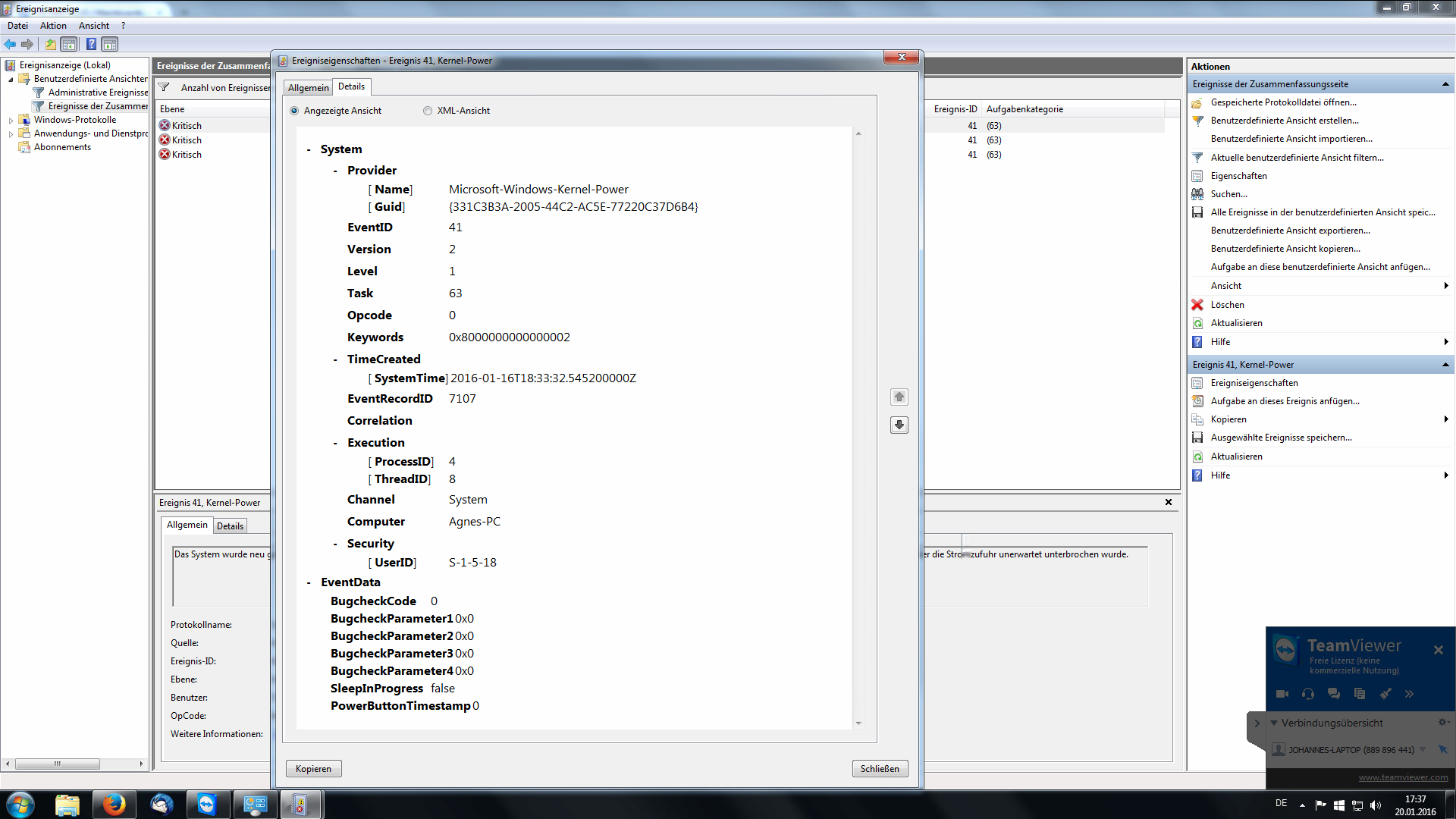Click the Schließen button
The width and height of the screenshot is (1456, 819).
[880, 769]
